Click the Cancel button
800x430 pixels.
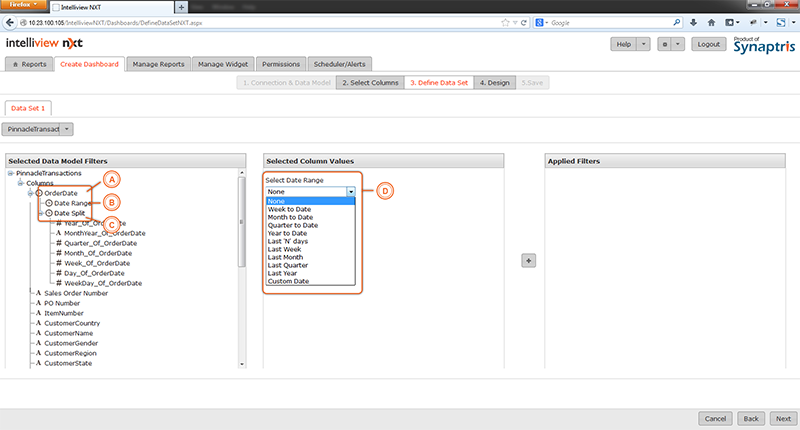pyautogui.click(x=715, y=419)
